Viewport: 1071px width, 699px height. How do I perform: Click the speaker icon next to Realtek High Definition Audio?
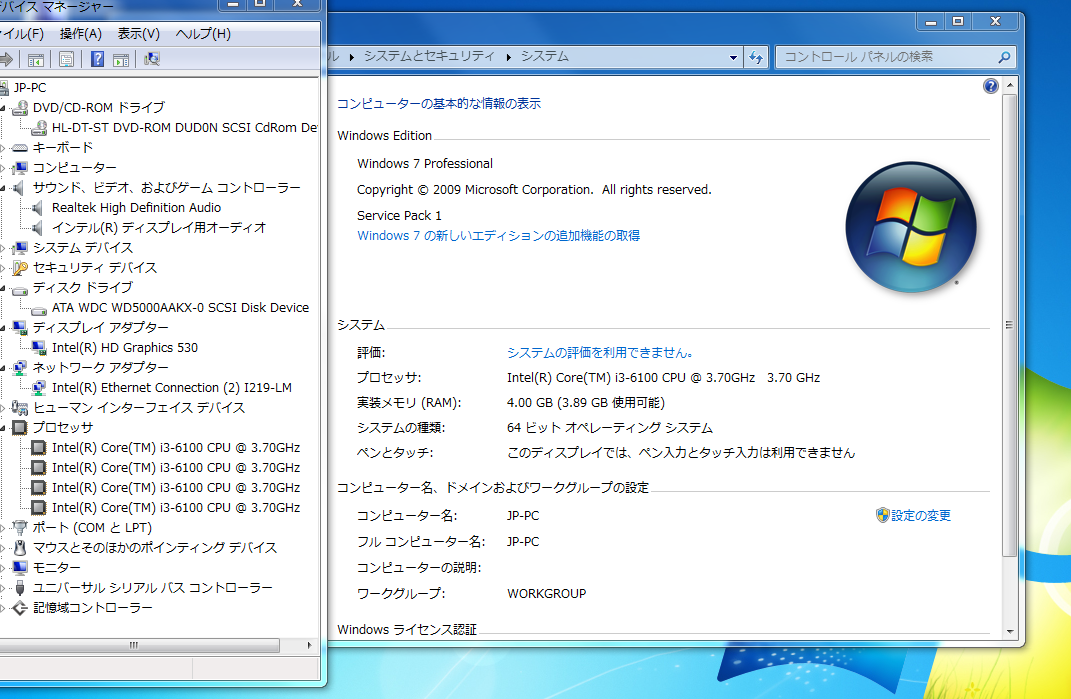(38, 208)
